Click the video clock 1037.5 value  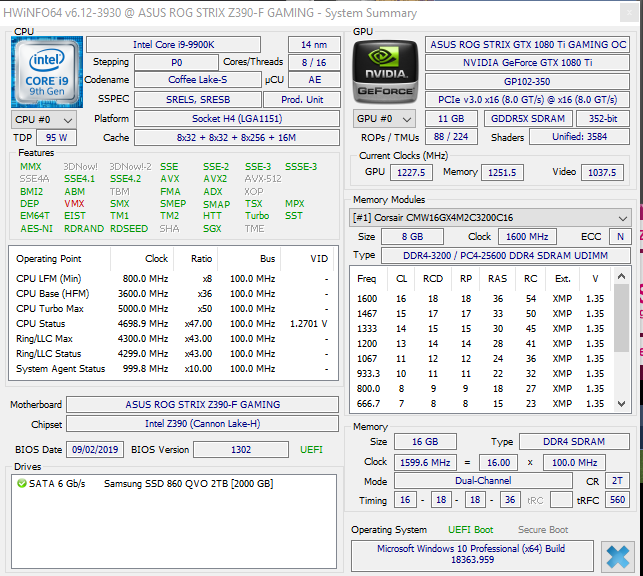tap(602, 173)
